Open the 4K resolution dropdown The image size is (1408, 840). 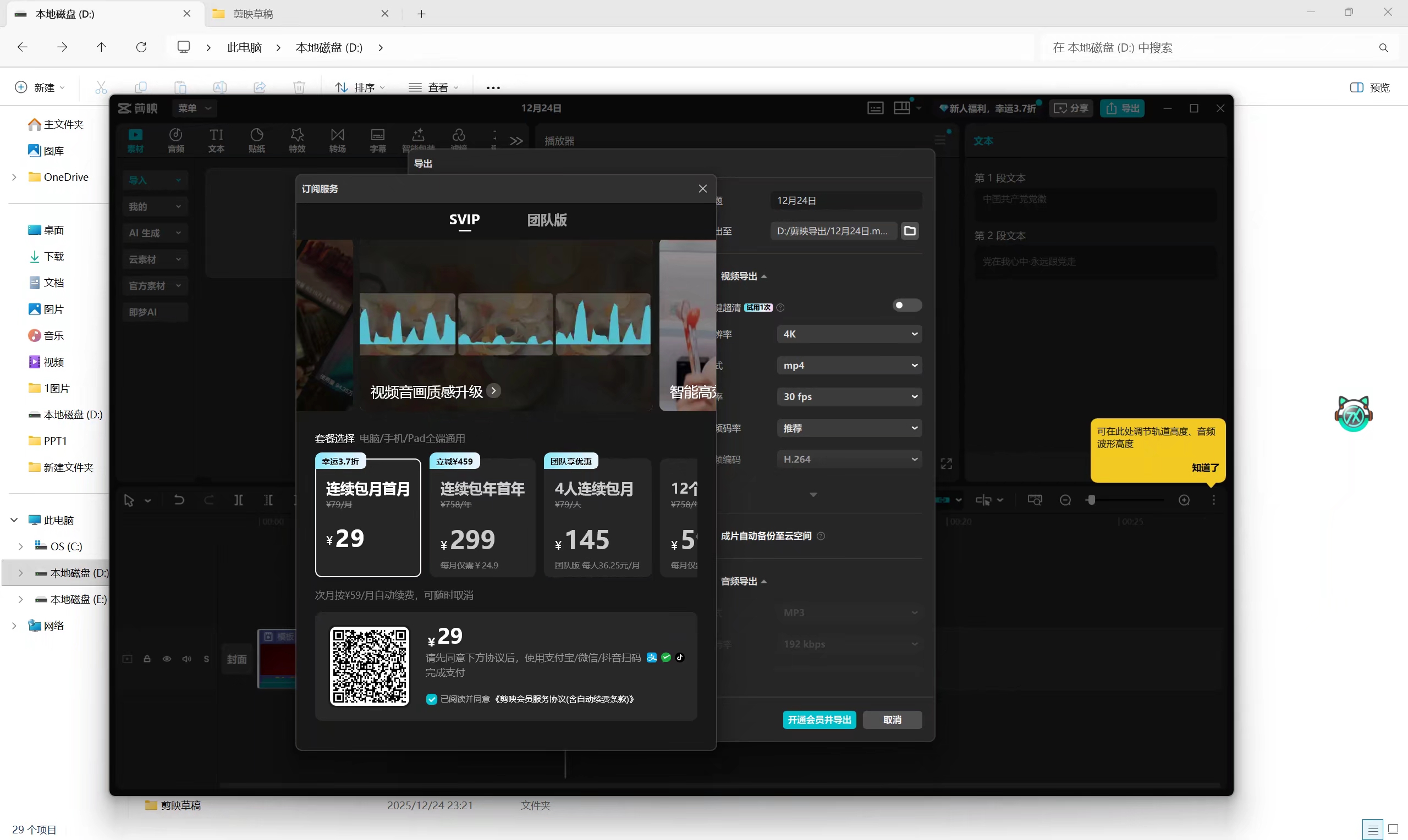point(849,334)
